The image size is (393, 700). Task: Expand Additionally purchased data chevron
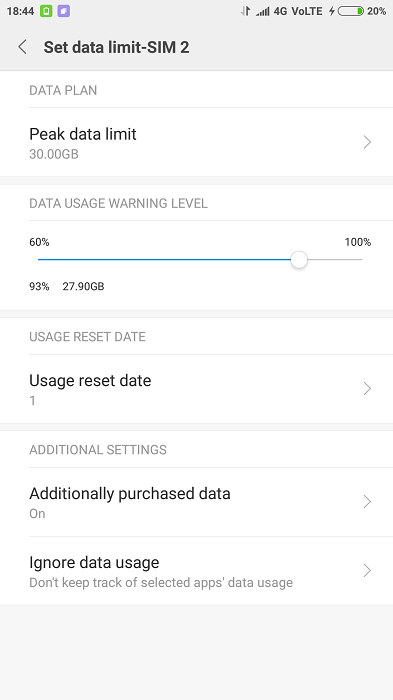[367, 502]
